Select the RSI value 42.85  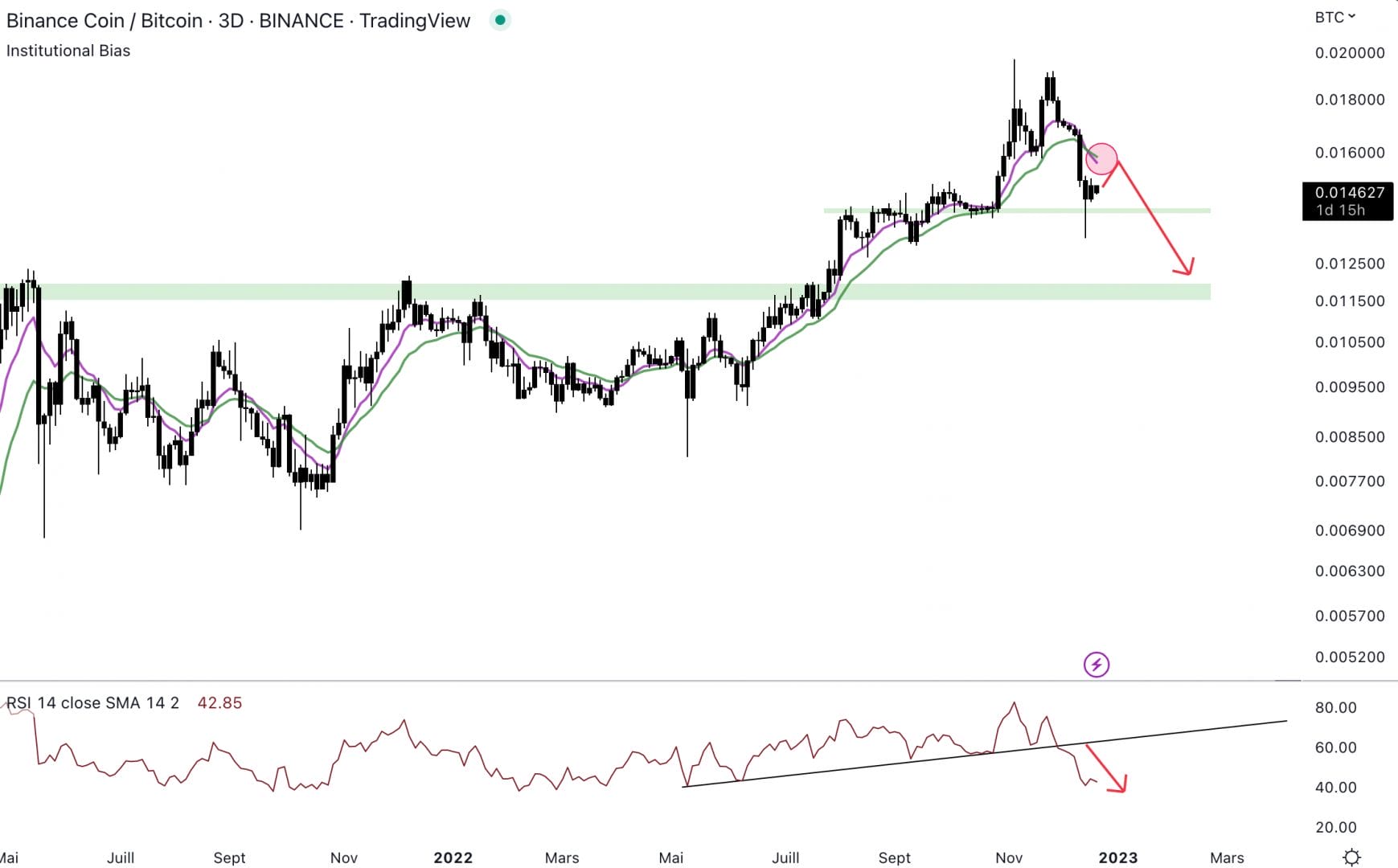coord(219,702)
